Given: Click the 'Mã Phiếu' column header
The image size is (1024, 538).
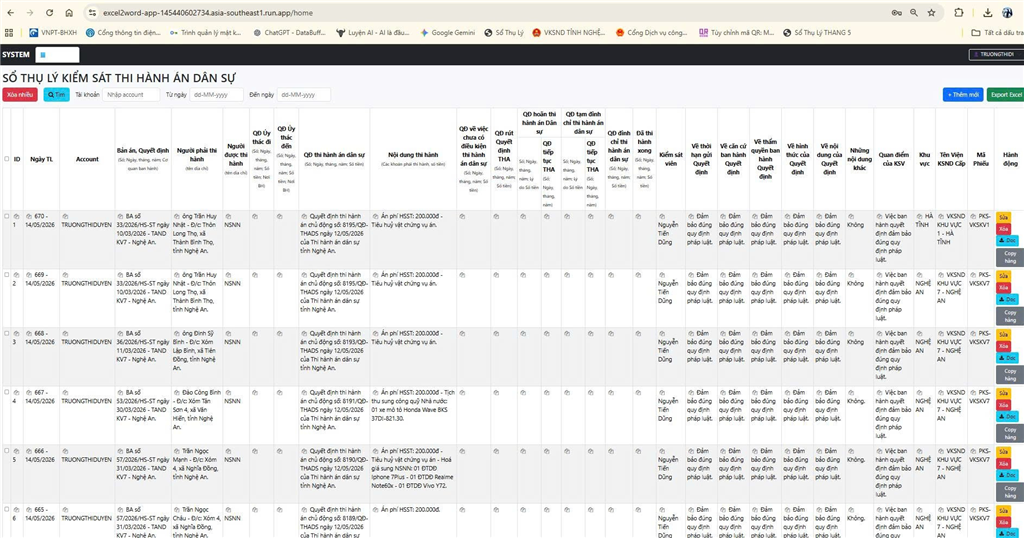Looking at the screenshot, I should click(981, 159).
